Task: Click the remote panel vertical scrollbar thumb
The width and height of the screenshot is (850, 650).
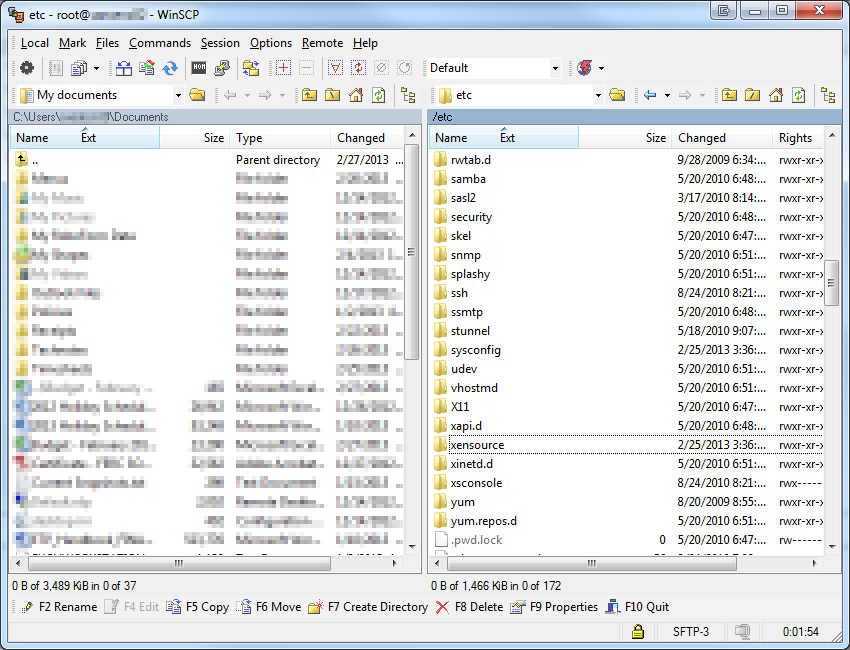Action: (831, 283)
